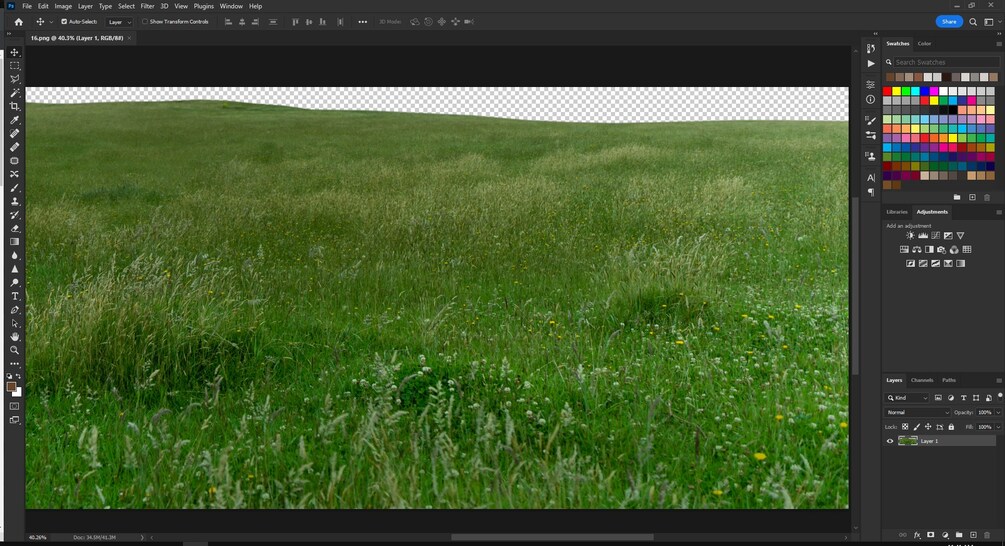Add a layer style with fx button
This screenshot has height=546, width=1005.
coord(917,534)
